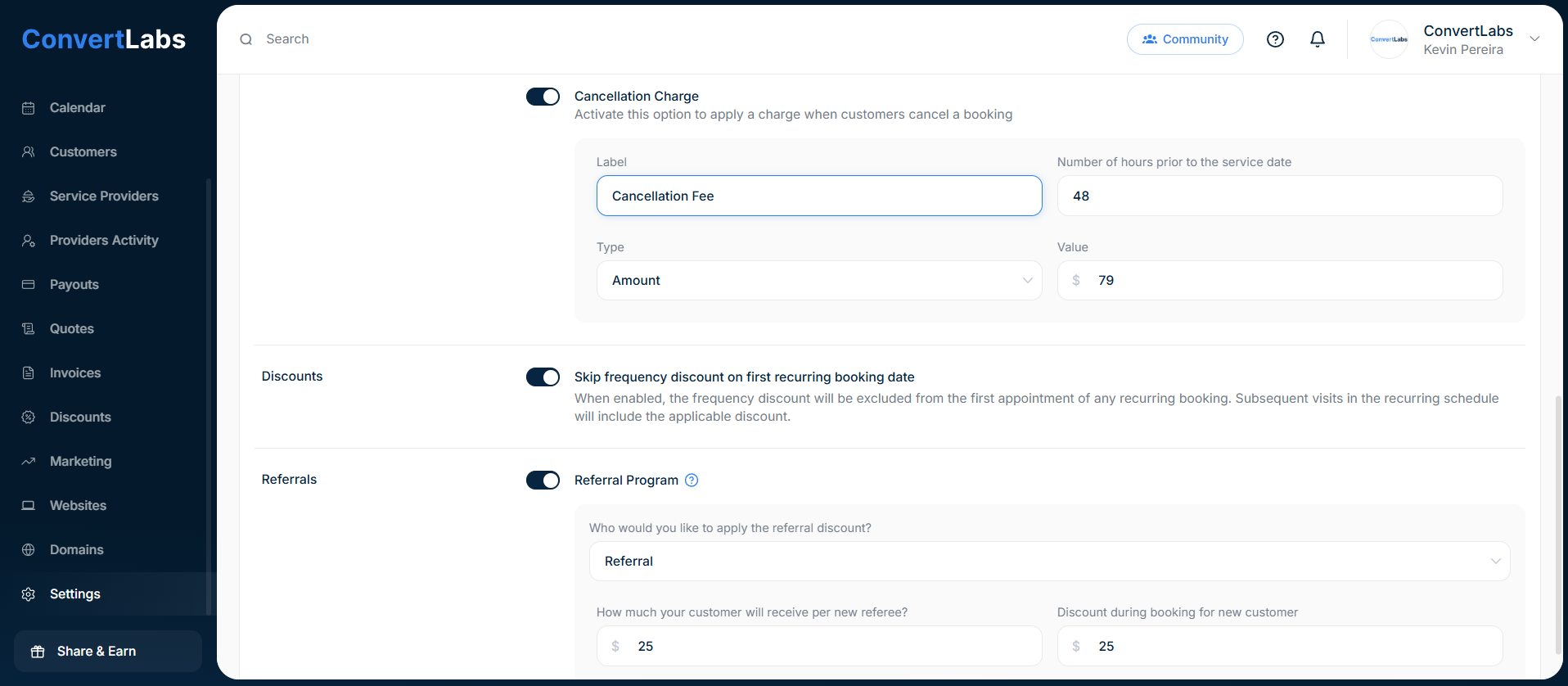Expand the referral discount apply dropdown
This screenshot has height=686, width=1568.
1049,562
